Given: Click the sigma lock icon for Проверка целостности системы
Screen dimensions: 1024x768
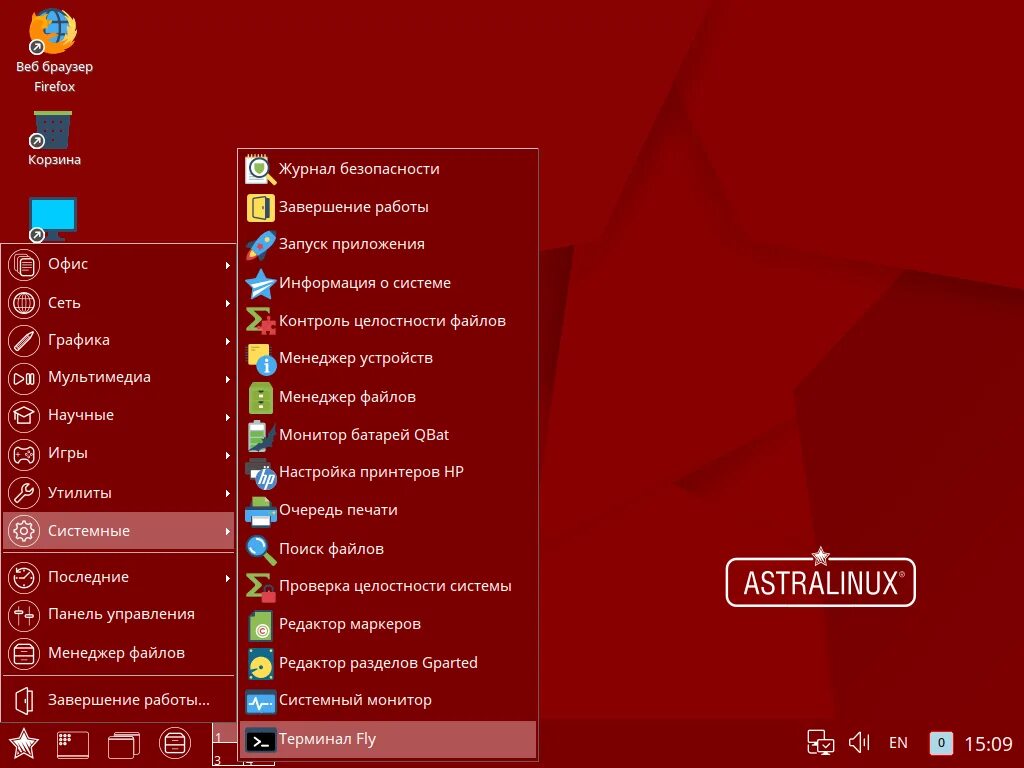Looking at the screenshot, I should pyautogui.click(x=260, y=587).
